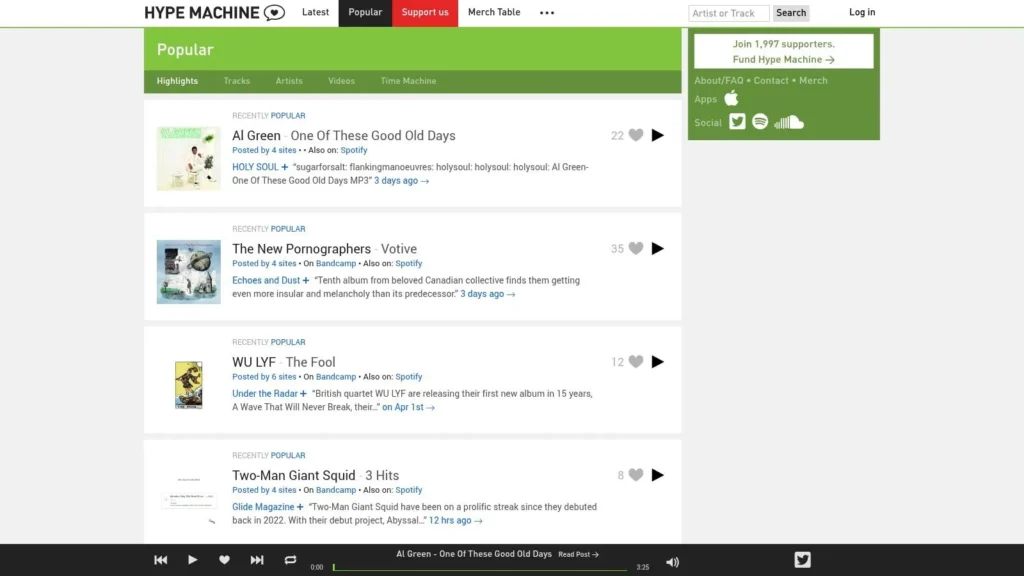Viewport: 1024px width, 576px height.
Task: Open WU LYF tarot card thumbnail
Action: [x=188, y=385]
